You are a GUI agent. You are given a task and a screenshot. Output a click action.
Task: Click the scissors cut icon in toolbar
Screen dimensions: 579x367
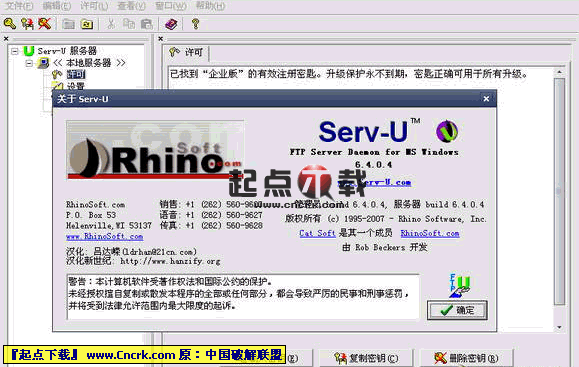tap(110, 24)
